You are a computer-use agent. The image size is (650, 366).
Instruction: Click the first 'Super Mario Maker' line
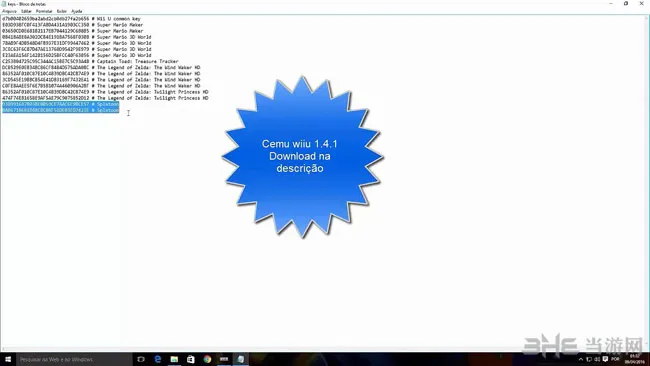[73, 25]
